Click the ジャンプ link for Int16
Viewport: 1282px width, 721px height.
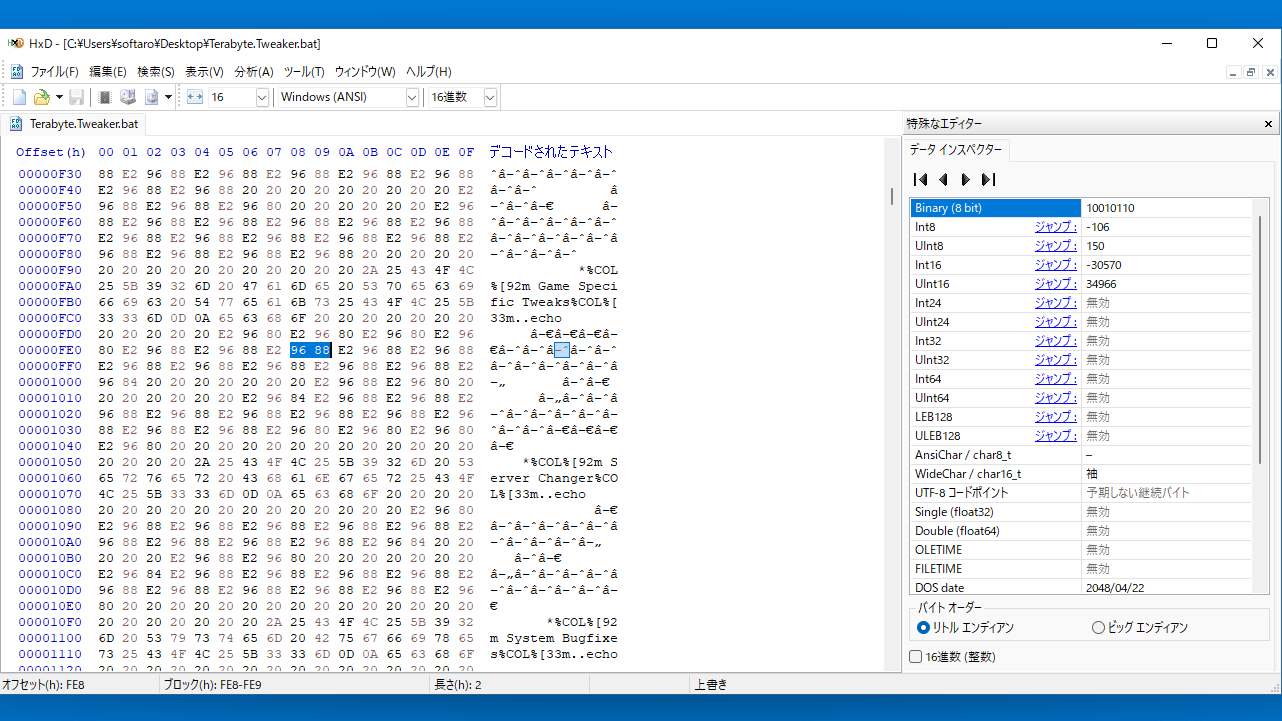pyautogui.click(x=1055, y=265)
